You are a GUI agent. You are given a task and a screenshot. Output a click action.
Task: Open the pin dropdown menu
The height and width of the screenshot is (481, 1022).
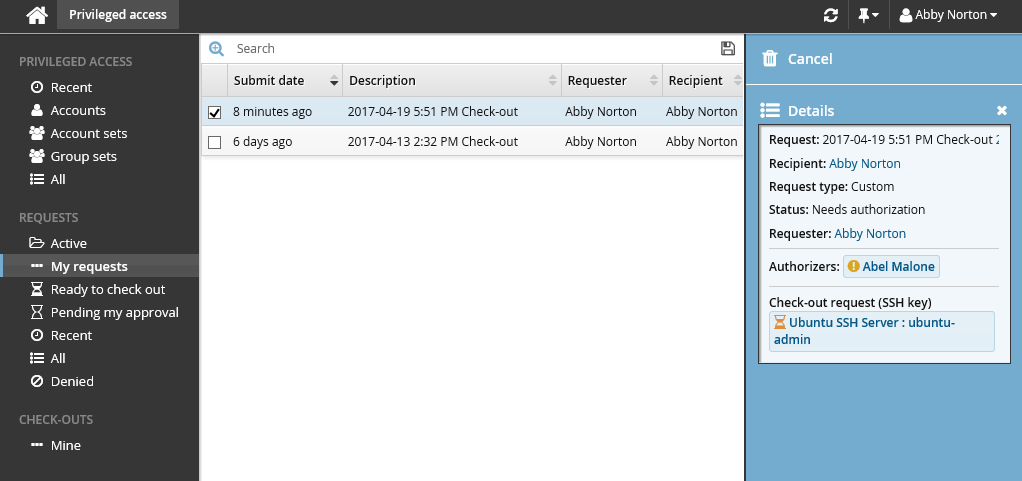tap(867, 15)
